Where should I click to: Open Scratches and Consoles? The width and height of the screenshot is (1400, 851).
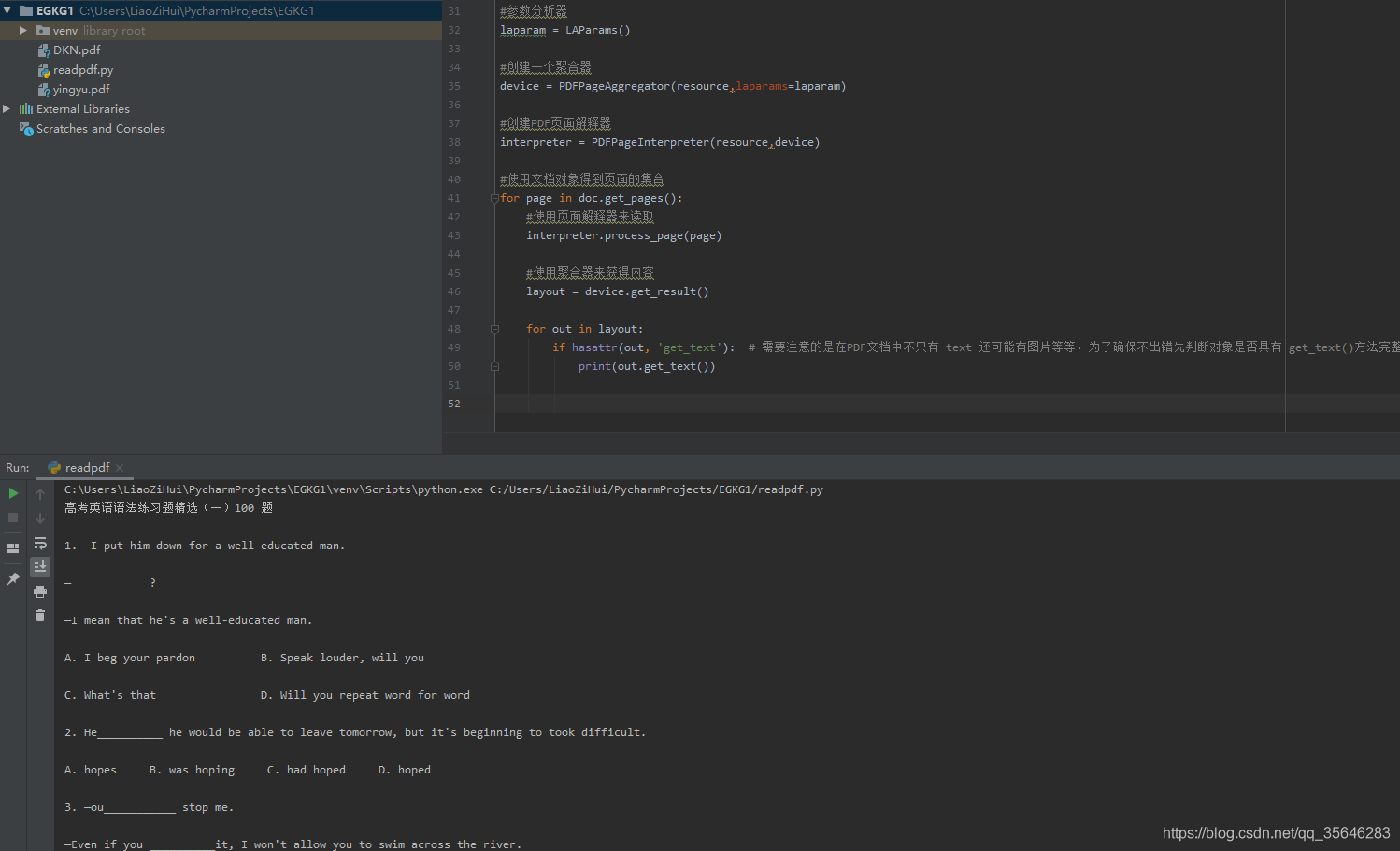(x=100, y=129)
